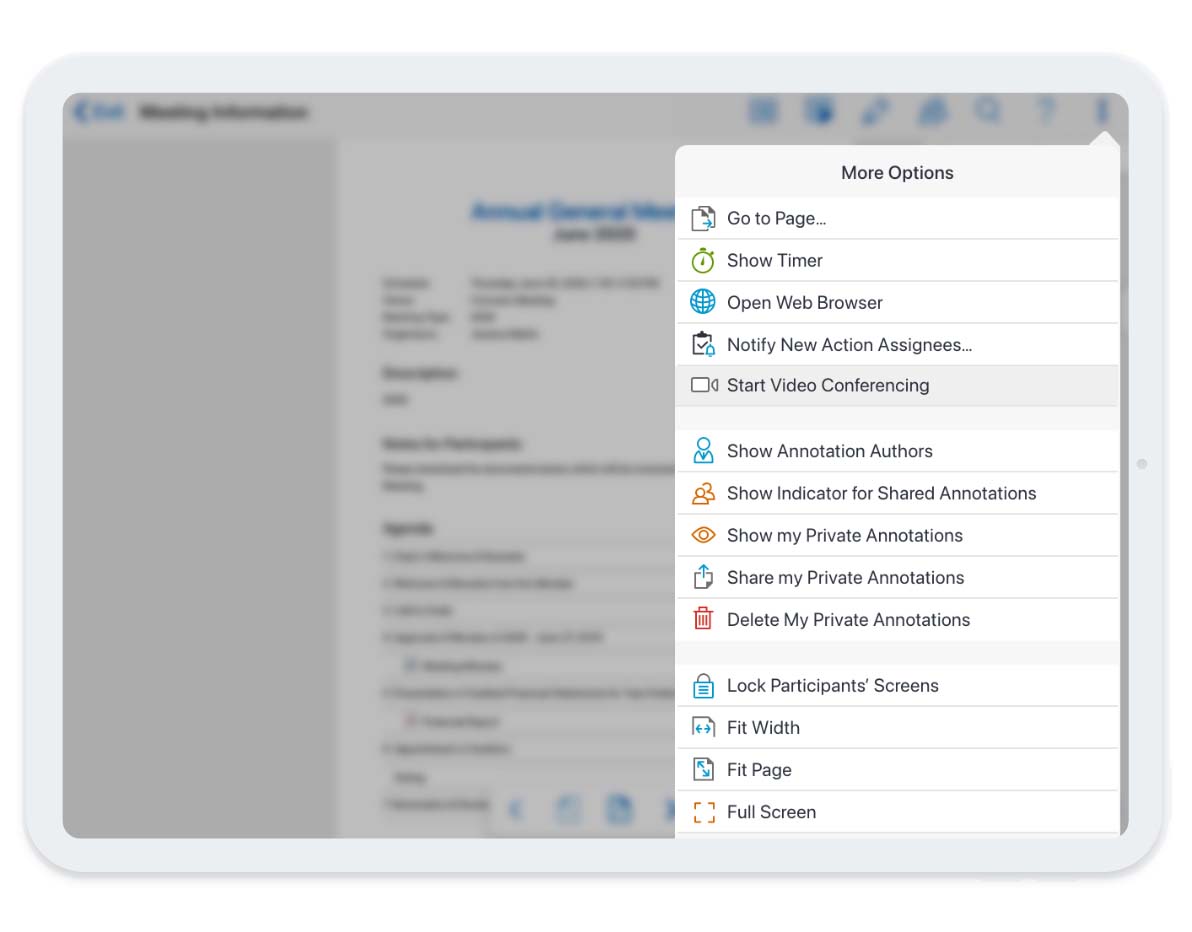Image resolution: width=1192 pixels, height=932 pixels.
Task: Choose Fit Page in More Options
Action: [759, 770]
